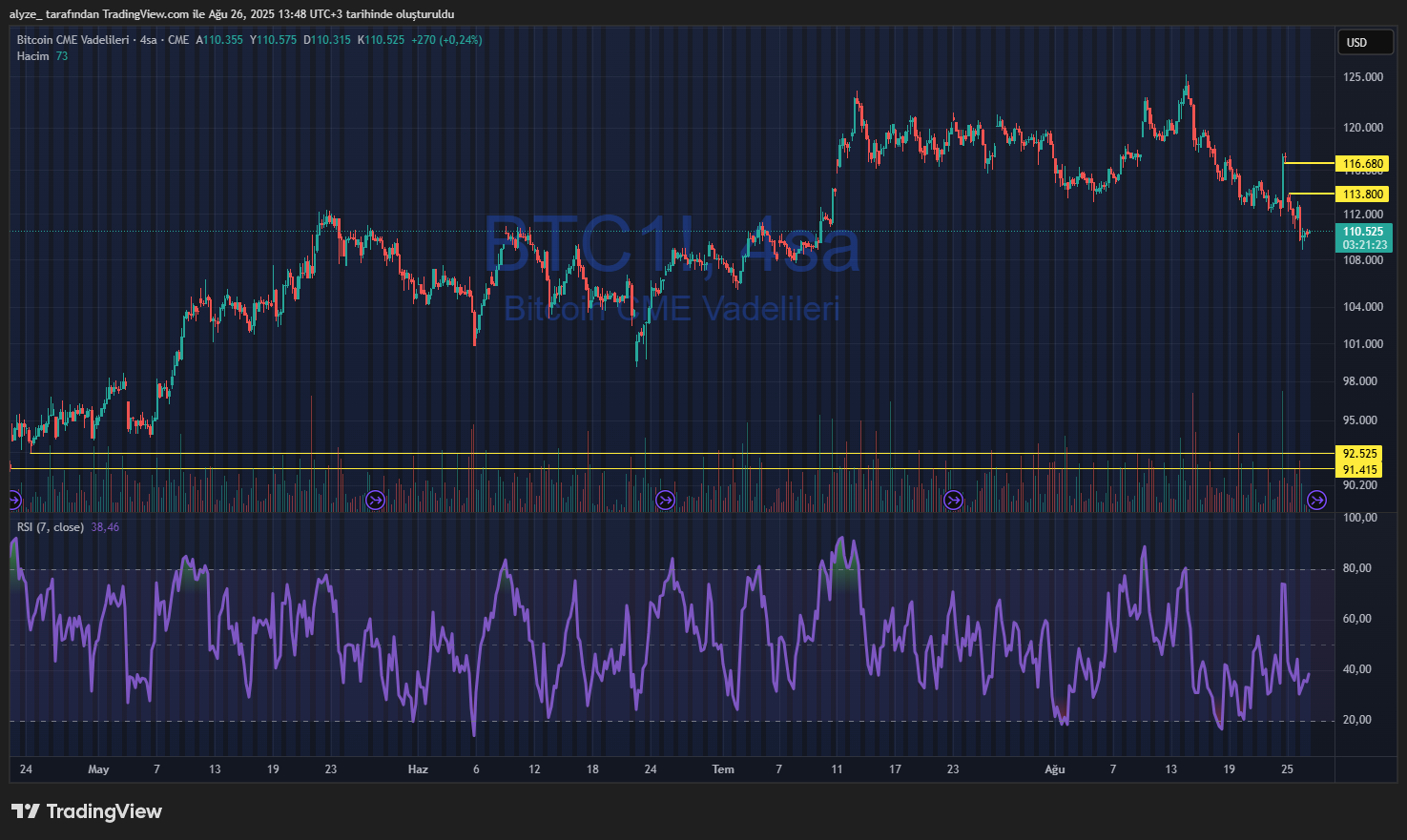Click the 120.000 price axis label

[1363, 128]
